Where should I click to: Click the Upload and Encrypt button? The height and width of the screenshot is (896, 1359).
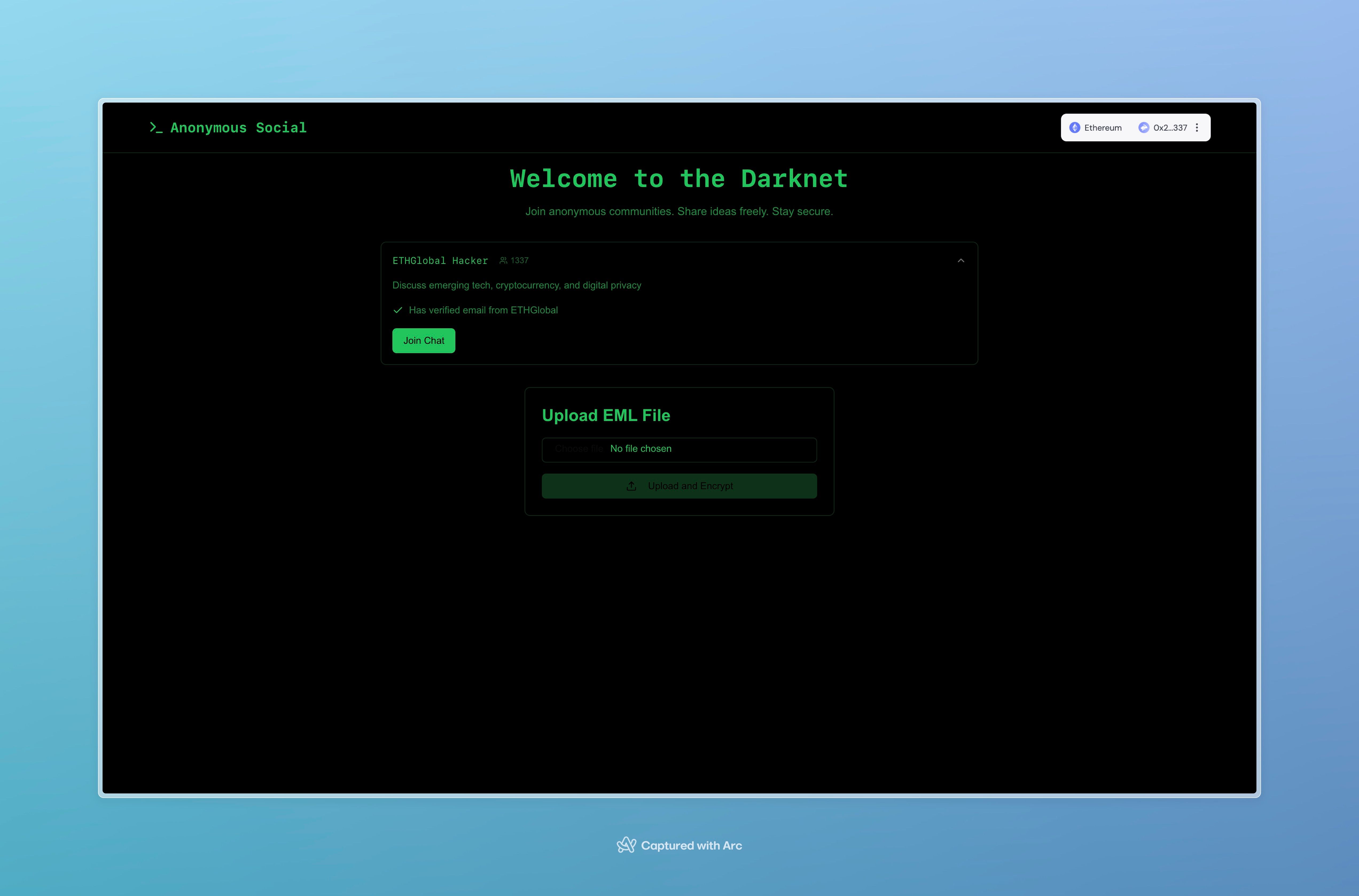click(x=679, y=486)
